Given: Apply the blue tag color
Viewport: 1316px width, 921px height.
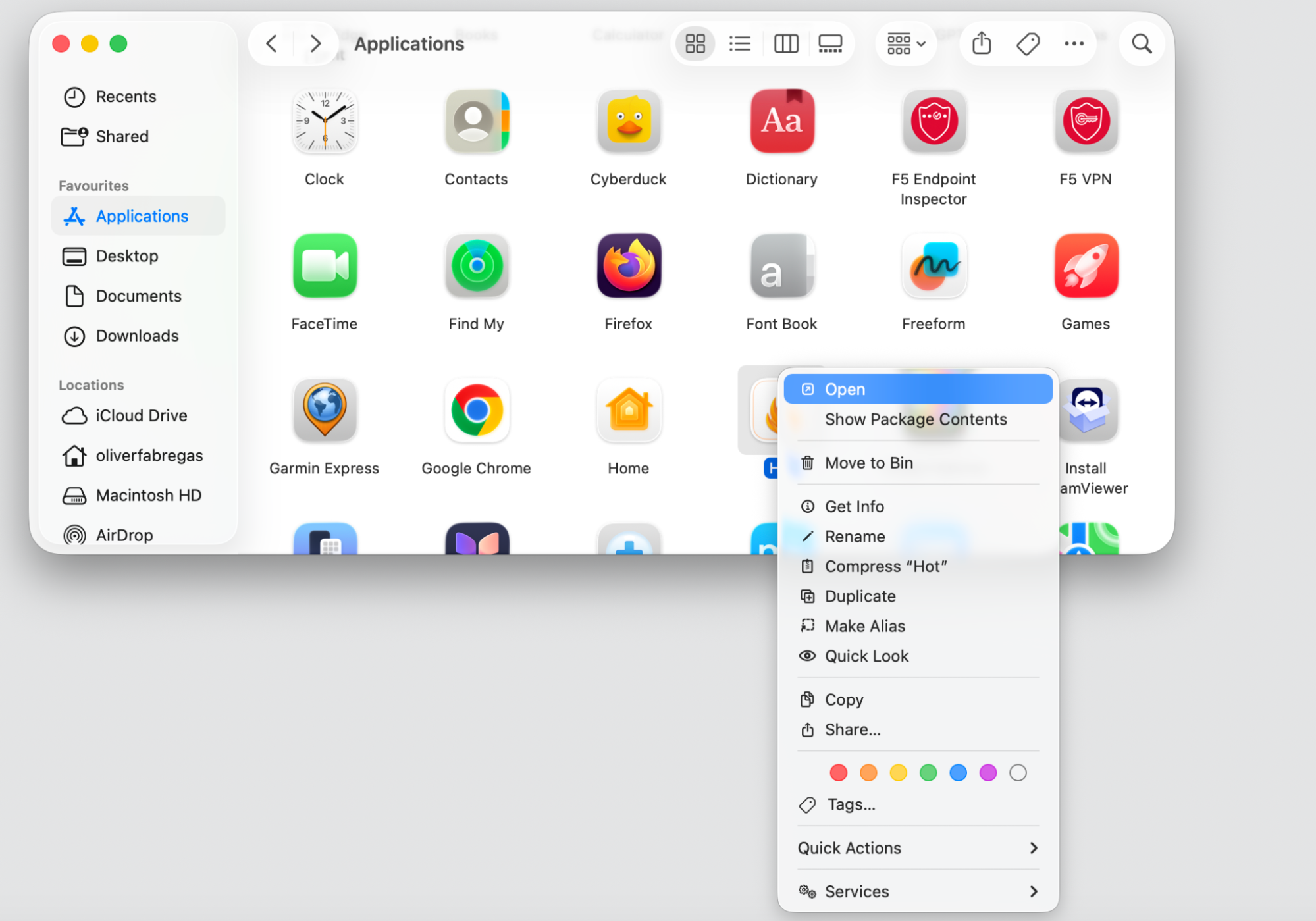Looking at the screenshot, I should (958, 773).
